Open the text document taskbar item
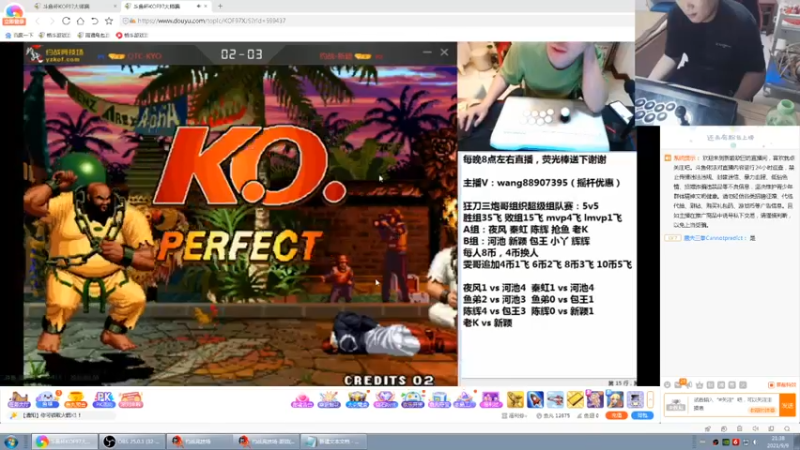The image size is (800, 450). click(x=334, y=441)
